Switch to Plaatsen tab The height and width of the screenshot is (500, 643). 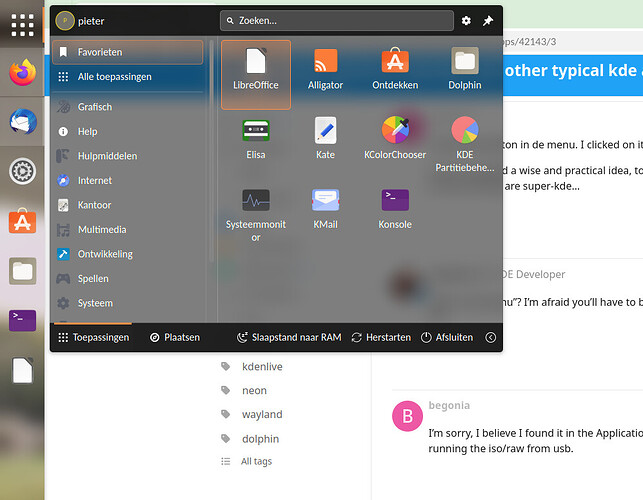click(175, 338)
